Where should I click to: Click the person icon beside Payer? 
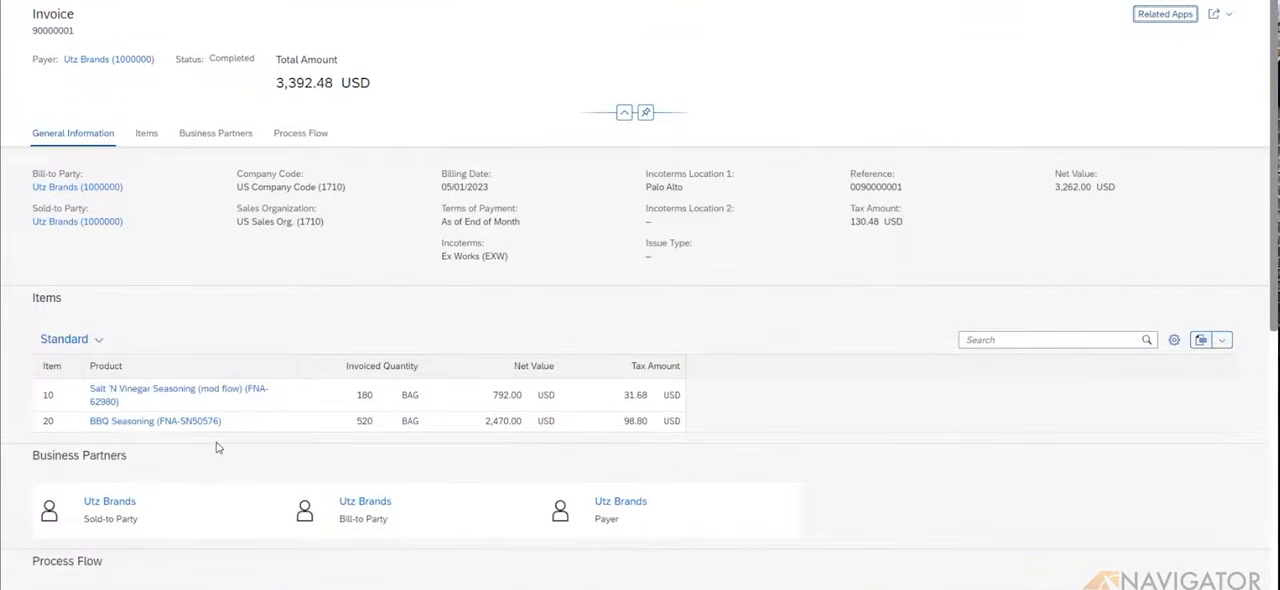tap(560, 511)
